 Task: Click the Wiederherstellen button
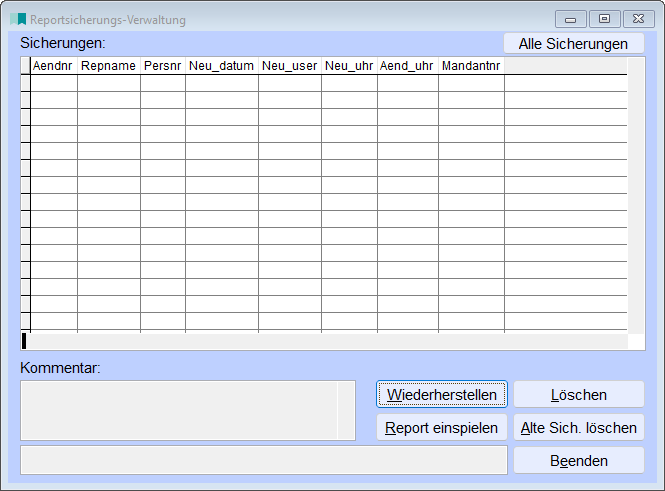[442, 394]
